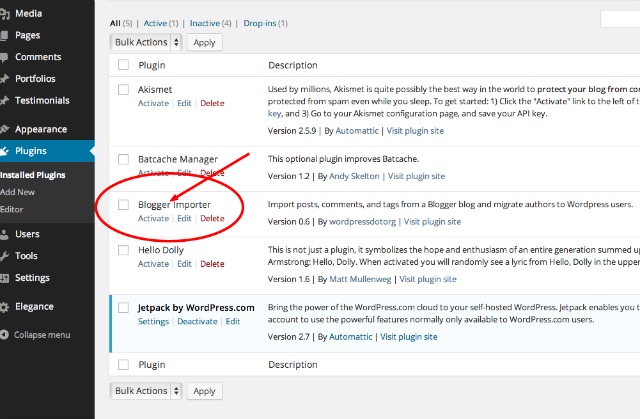Activate the Blogger Importer plugin
The height and width of the screenshot is (419, 640).
[153, 218]
